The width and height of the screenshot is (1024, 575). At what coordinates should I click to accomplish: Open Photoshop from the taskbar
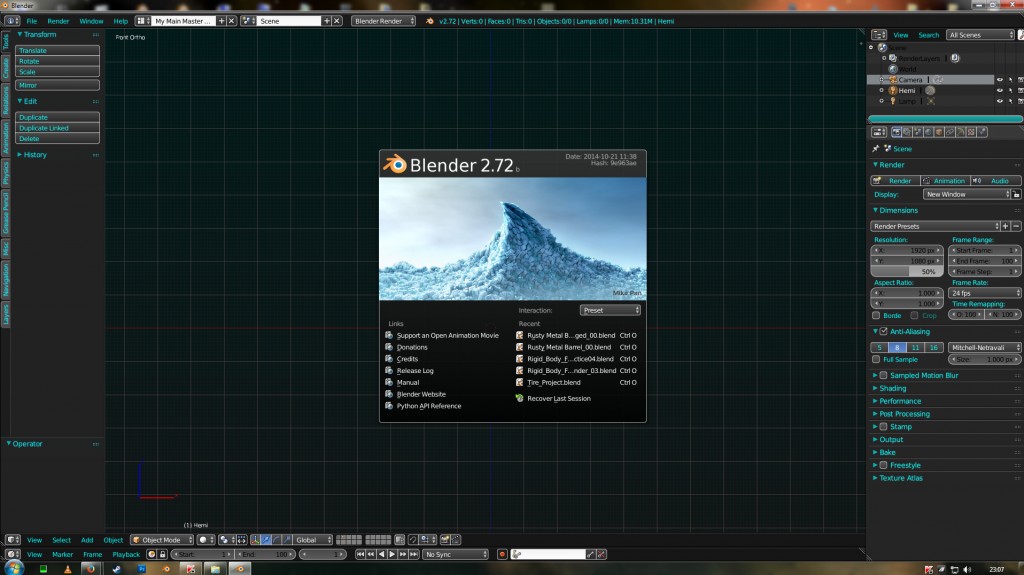(x=142, y=568)
